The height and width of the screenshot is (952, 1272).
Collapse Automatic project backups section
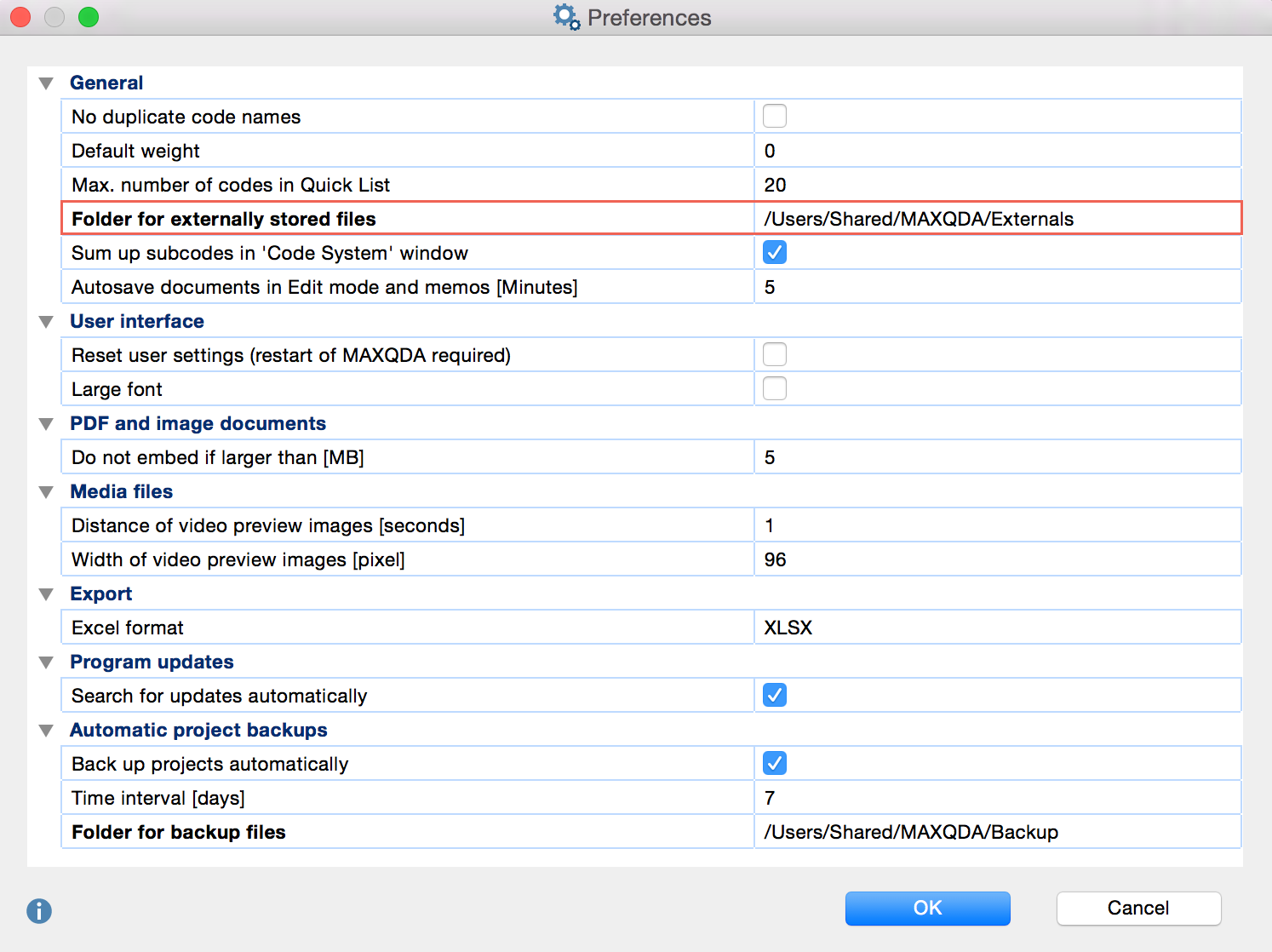46,731
